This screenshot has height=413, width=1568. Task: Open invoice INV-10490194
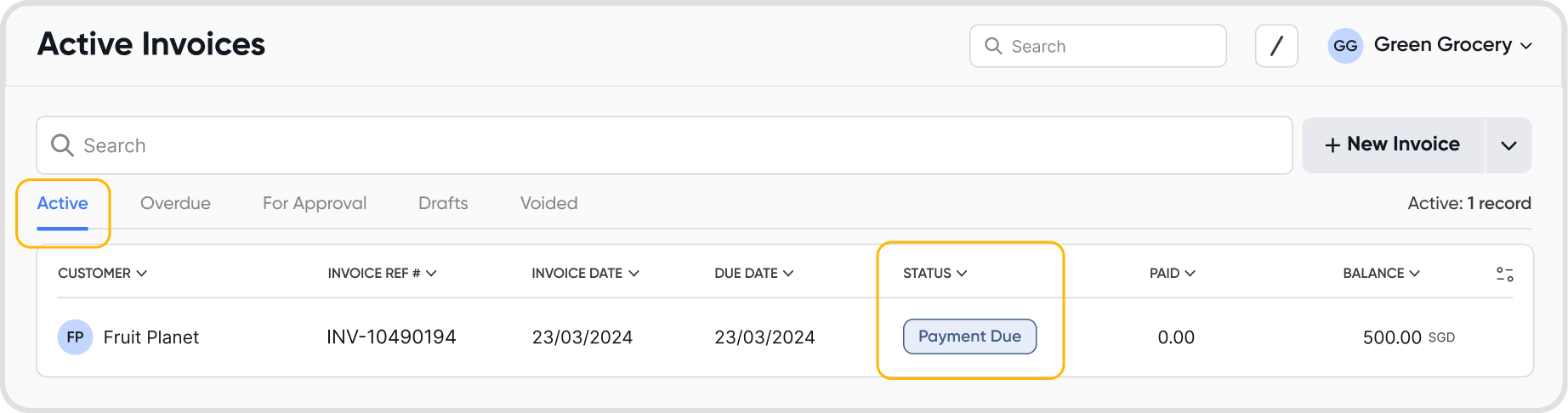point(391,337)
